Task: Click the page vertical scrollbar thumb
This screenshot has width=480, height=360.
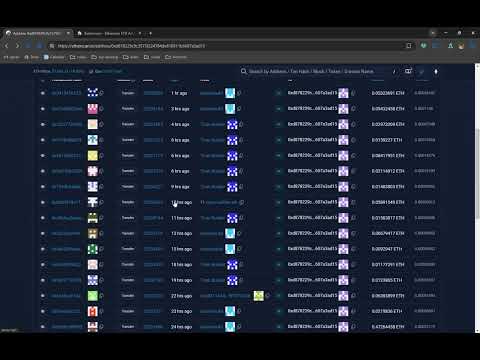Action: click(477, 173)
